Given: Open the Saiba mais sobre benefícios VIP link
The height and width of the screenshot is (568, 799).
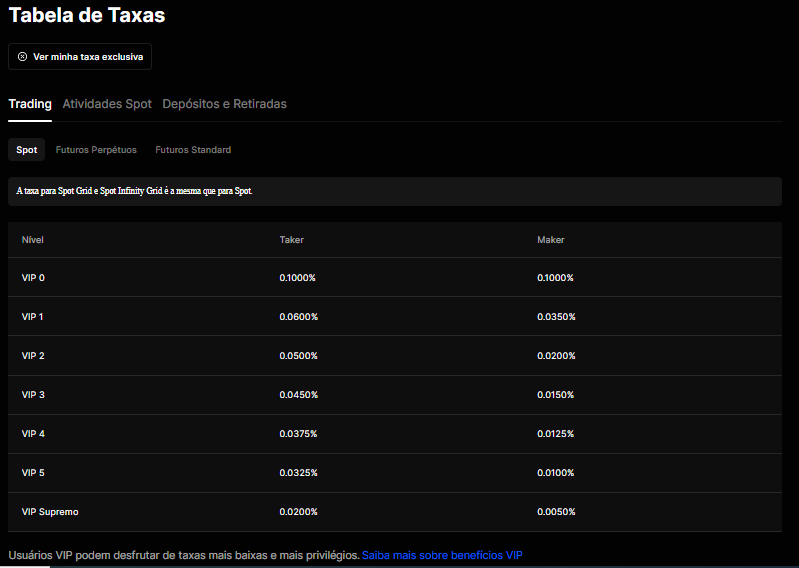Looking at the screenshot, I should [x=442, y=554].
